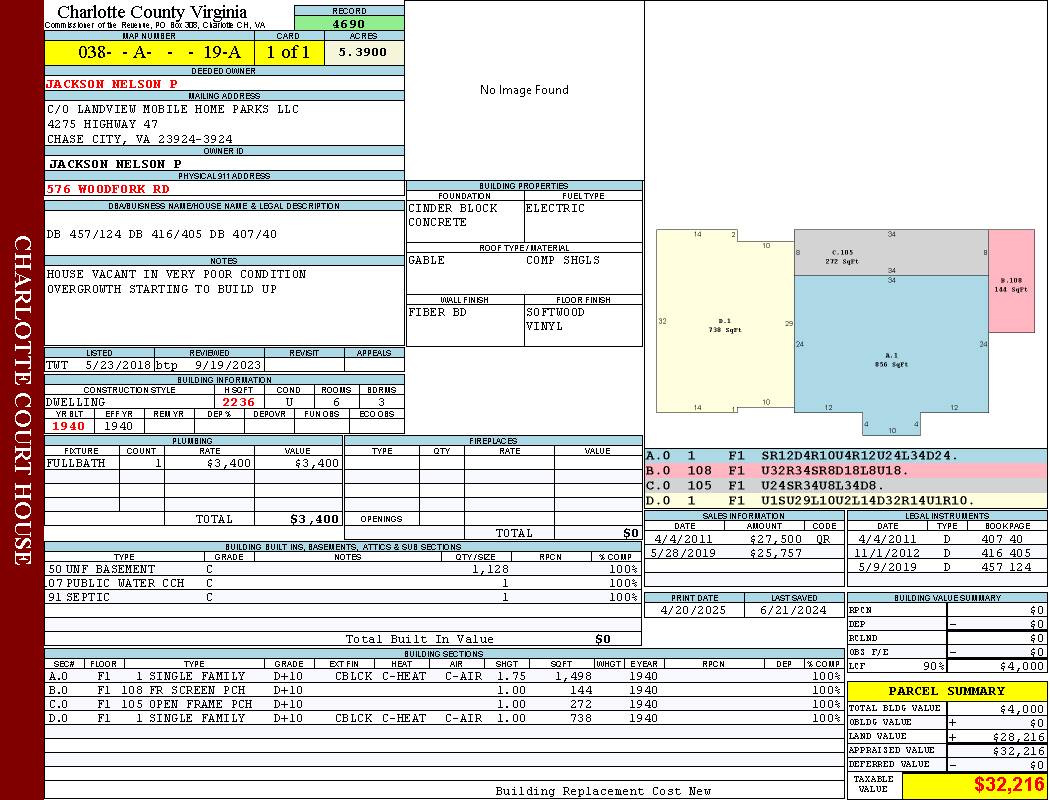Viewport: 1050px width, 800px height.
Task: Select the legal instrument with book page 457 124
Action: pyautogui.click(x=945, y=567)
